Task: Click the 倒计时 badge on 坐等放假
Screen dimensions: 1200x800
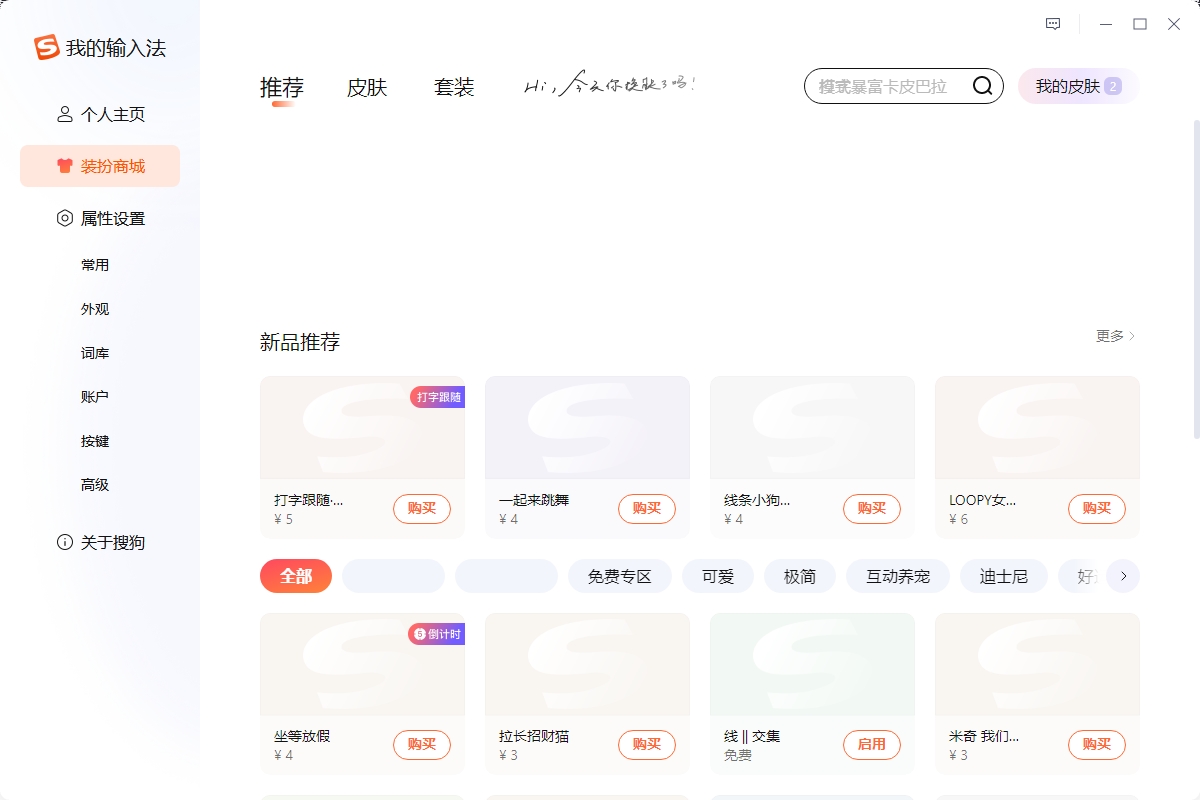Action: 436,634
